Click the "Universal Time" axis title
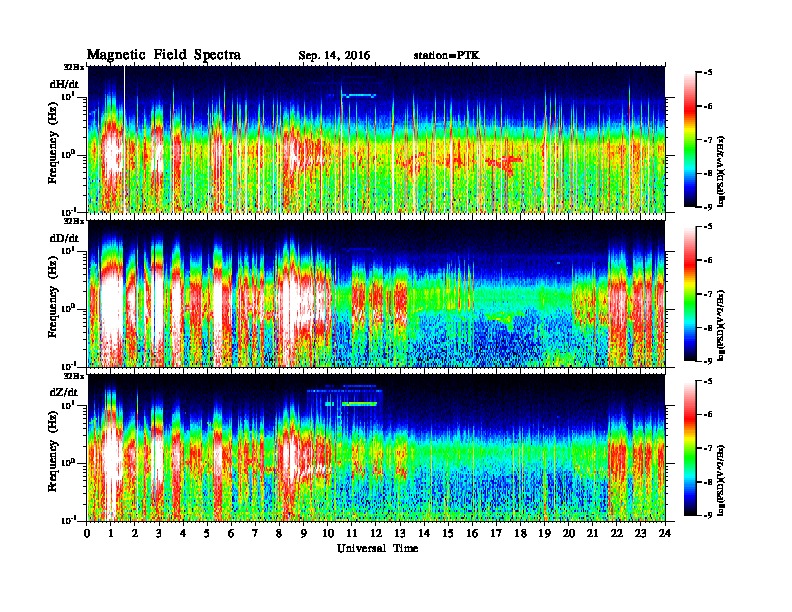 coord(377,548)
